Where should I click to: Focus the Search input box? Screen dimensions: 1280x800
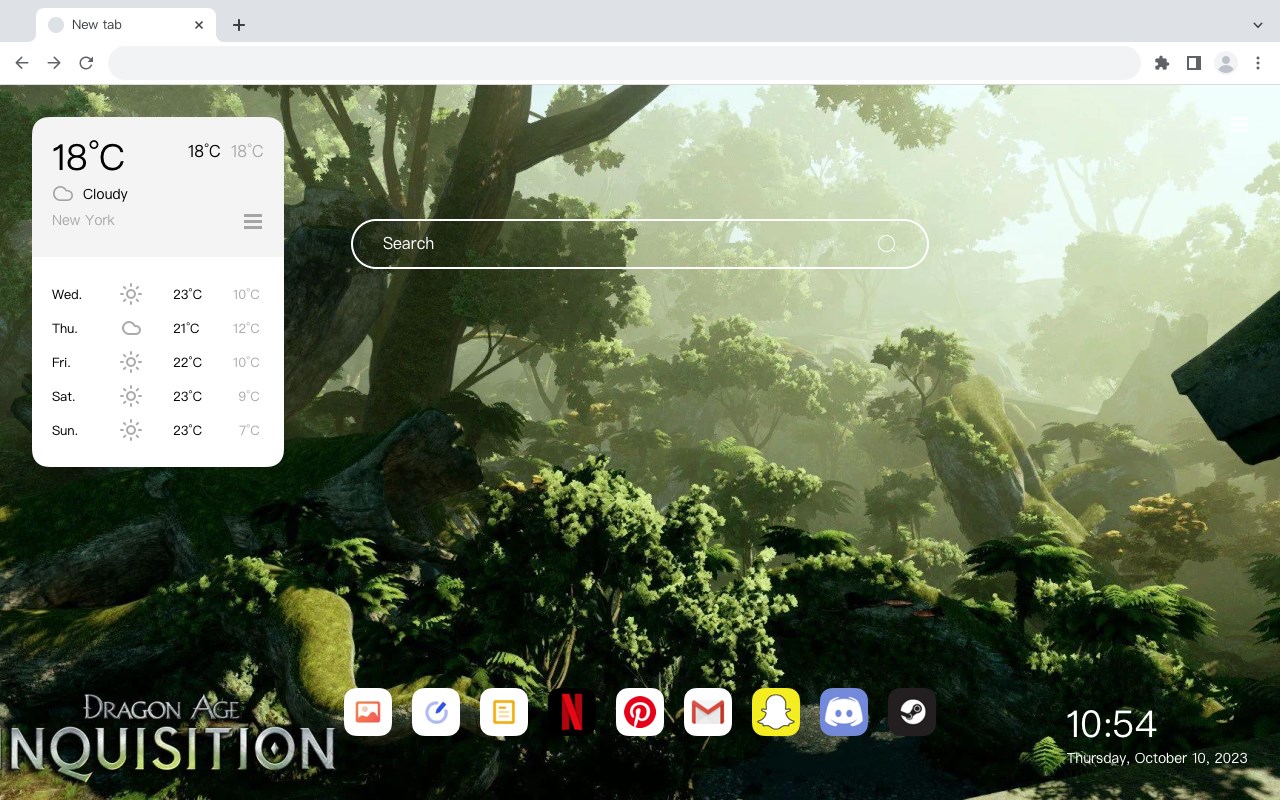coord(640,244)
